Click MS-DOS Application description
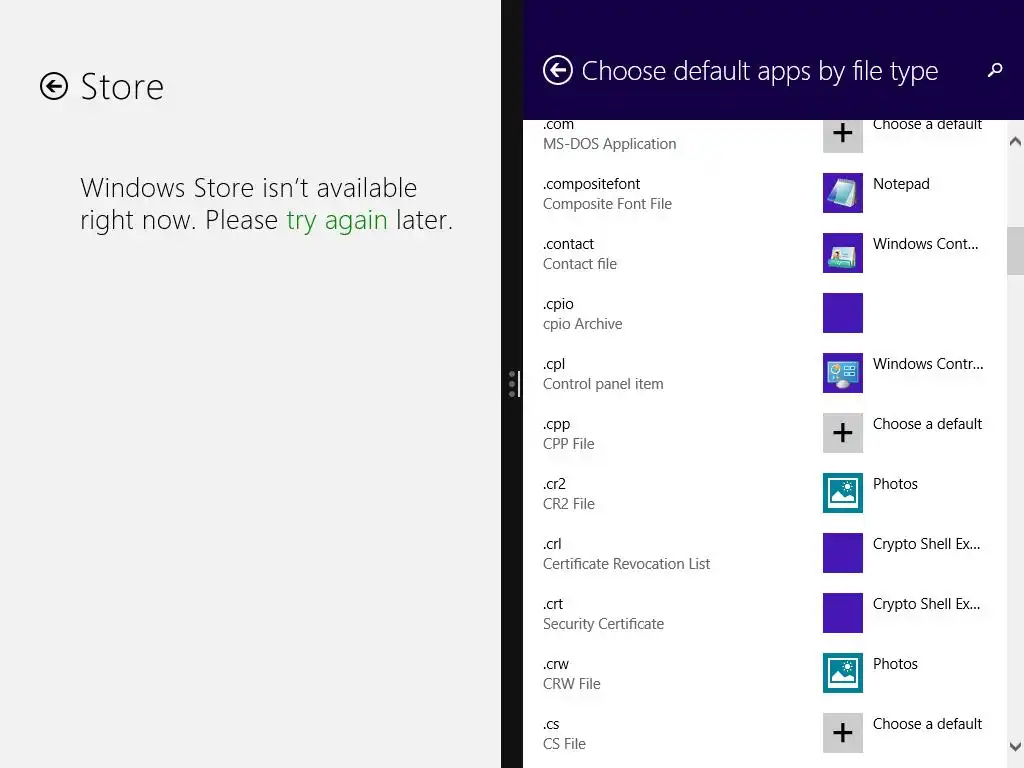 pos(609,144)
